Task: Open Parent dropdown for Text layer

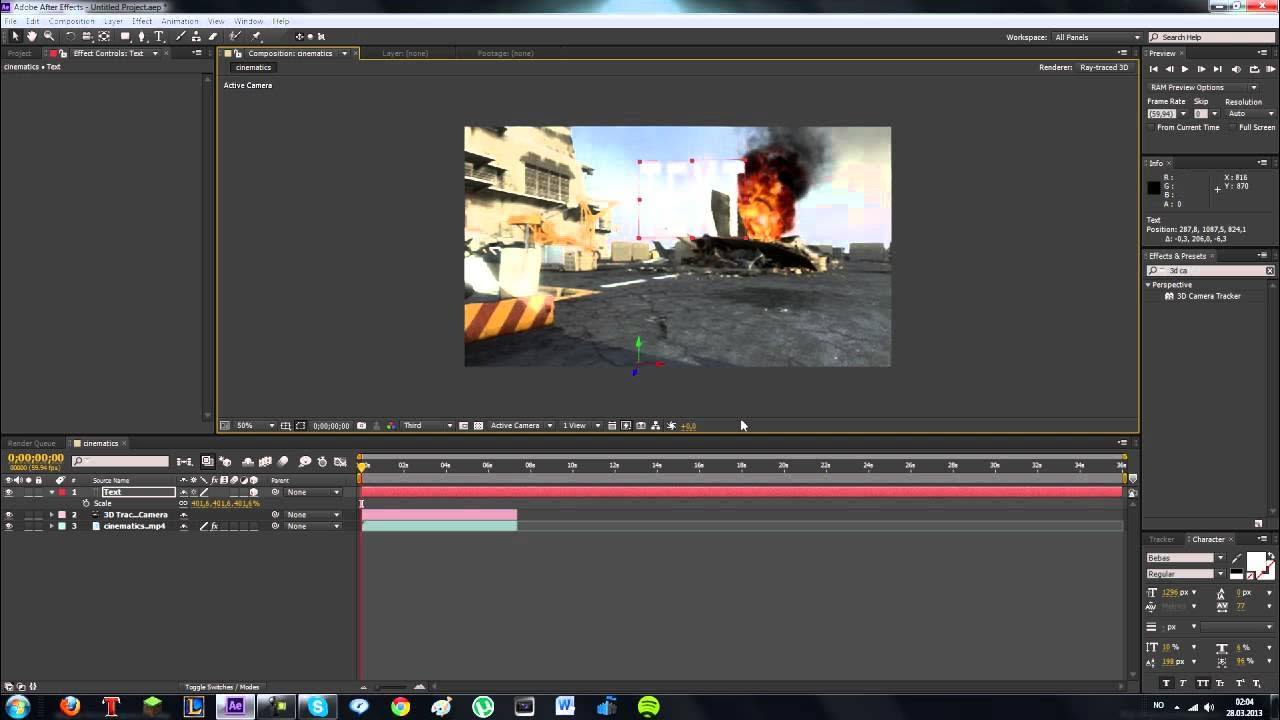Action: 313,492
